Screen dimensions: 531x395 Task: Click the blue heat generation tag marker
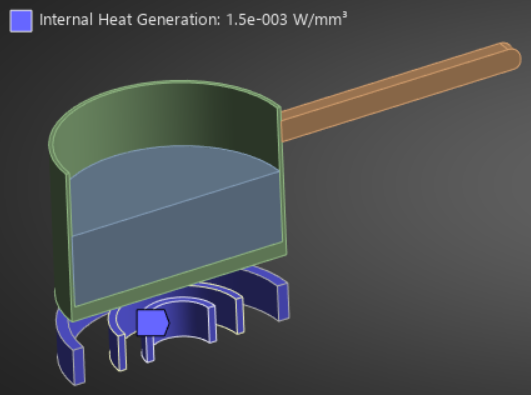[x=153, y=323]
